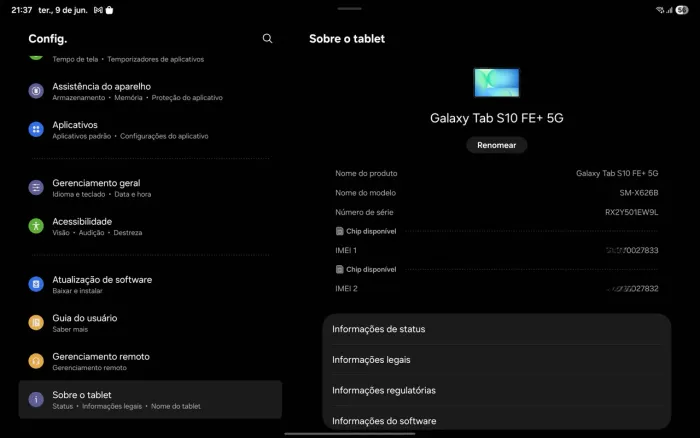Tap the large Galaxy Tab S10 FE+ 5G title
The height and width of the screenshot is (438, 700).
pyautogui.click(x=496, y=118)
